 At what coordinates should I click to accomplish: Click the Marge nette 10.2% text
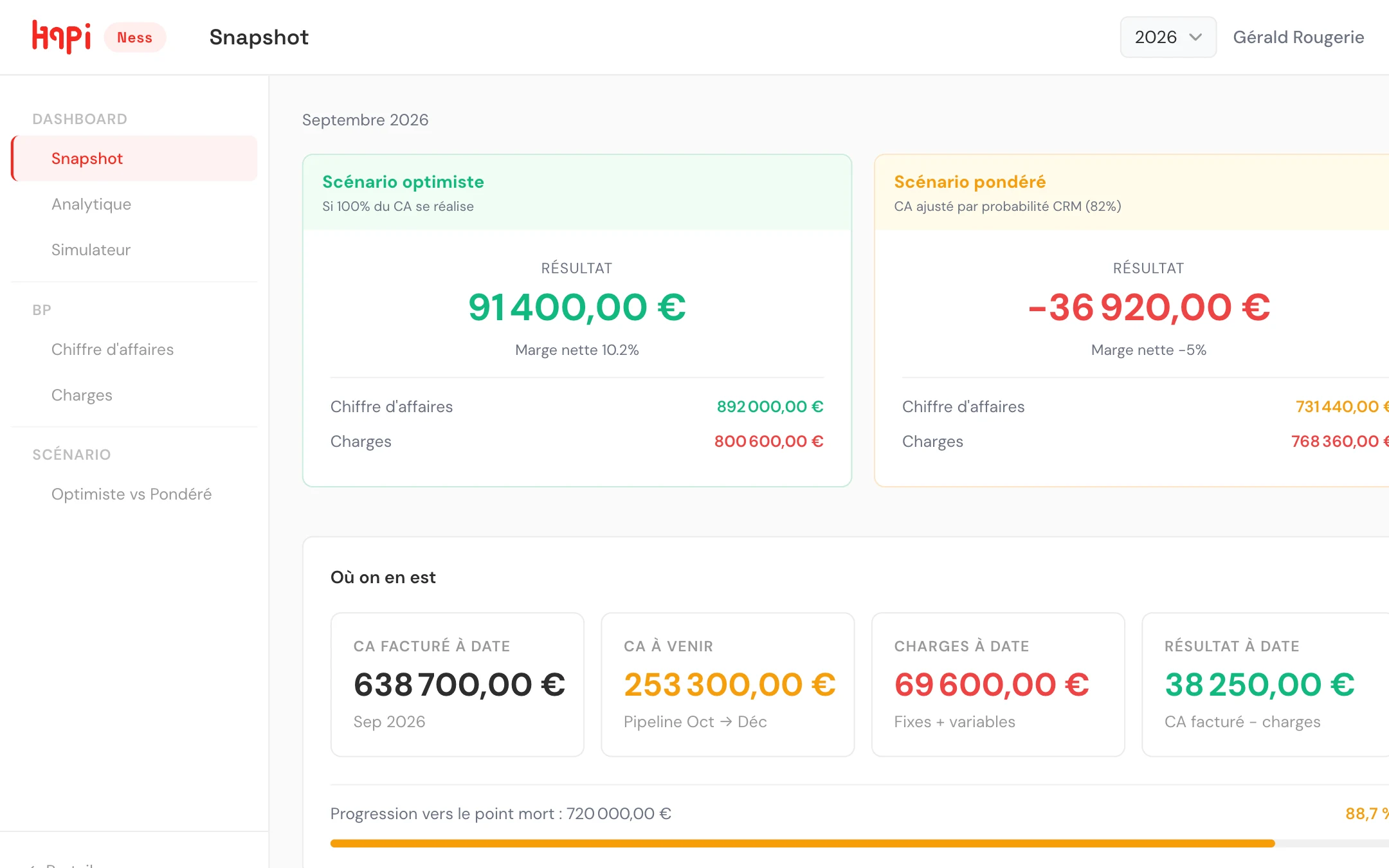[577, 350]
